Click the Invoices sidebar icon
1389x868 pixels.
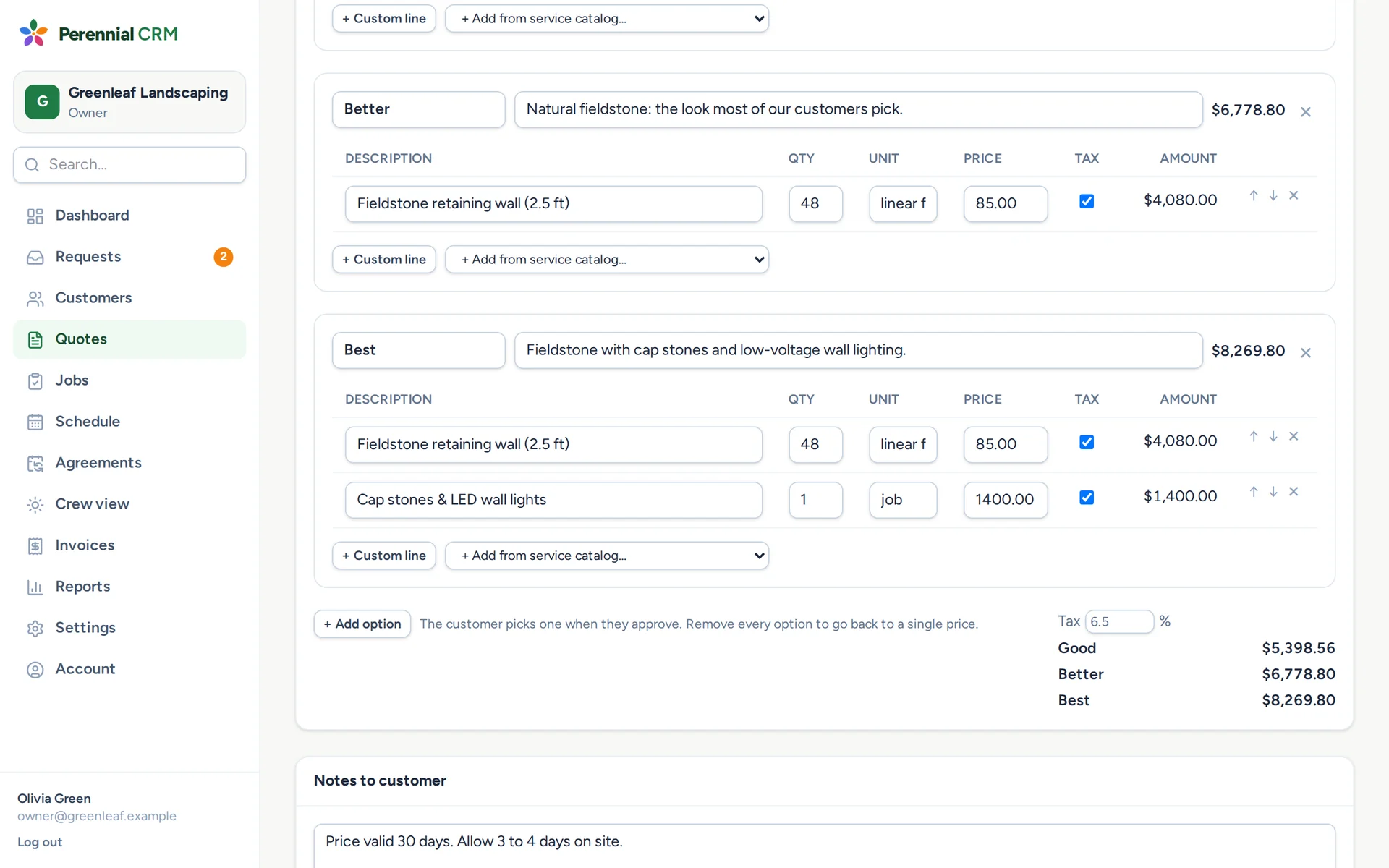coord(35,545)
